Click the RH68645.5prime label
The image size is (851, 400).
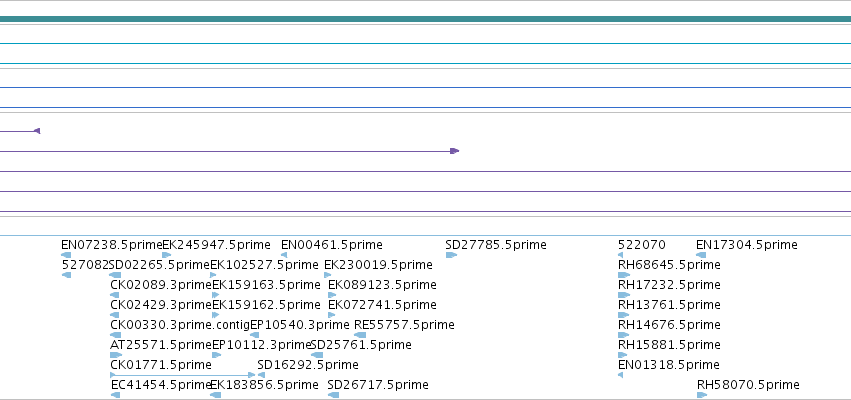(669, 265)
